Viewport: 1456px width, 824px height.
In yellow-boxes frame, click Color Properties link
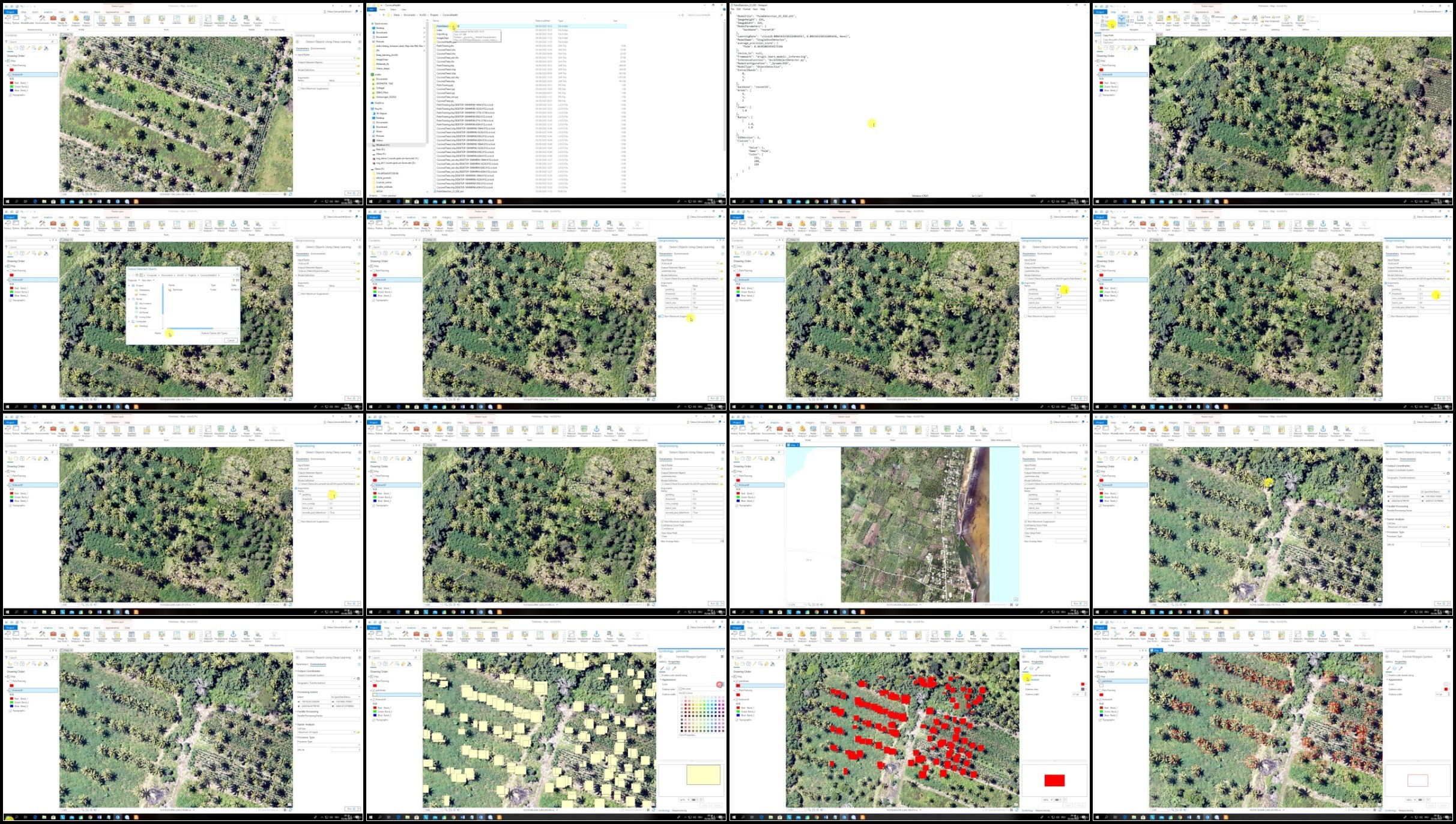(x=687, y=735)
